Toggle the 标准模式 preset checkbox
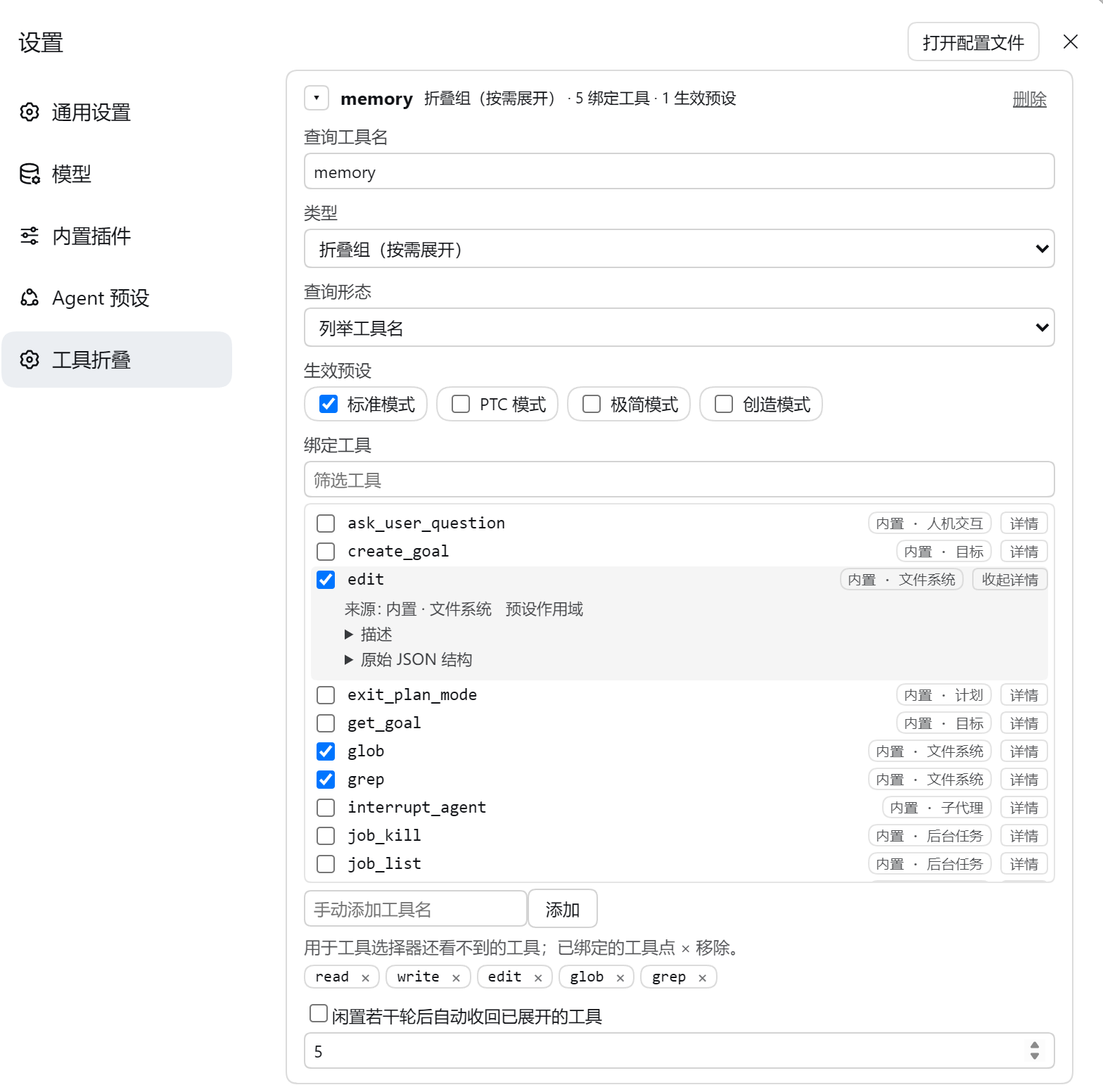The width and height of the screenshot is (1103, 1092). (329, 404)
